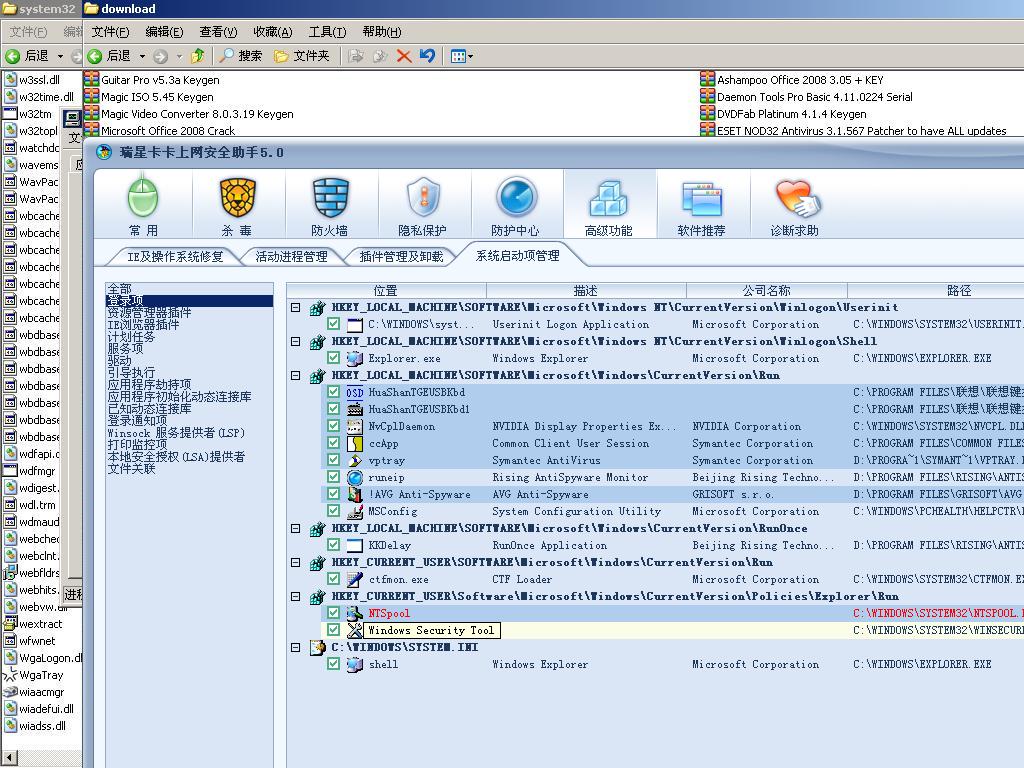The image size is (1024, 768).
Task: Collapse the C:\WINDOWS\SYSTEM.INI group
Action: [296, 647]
